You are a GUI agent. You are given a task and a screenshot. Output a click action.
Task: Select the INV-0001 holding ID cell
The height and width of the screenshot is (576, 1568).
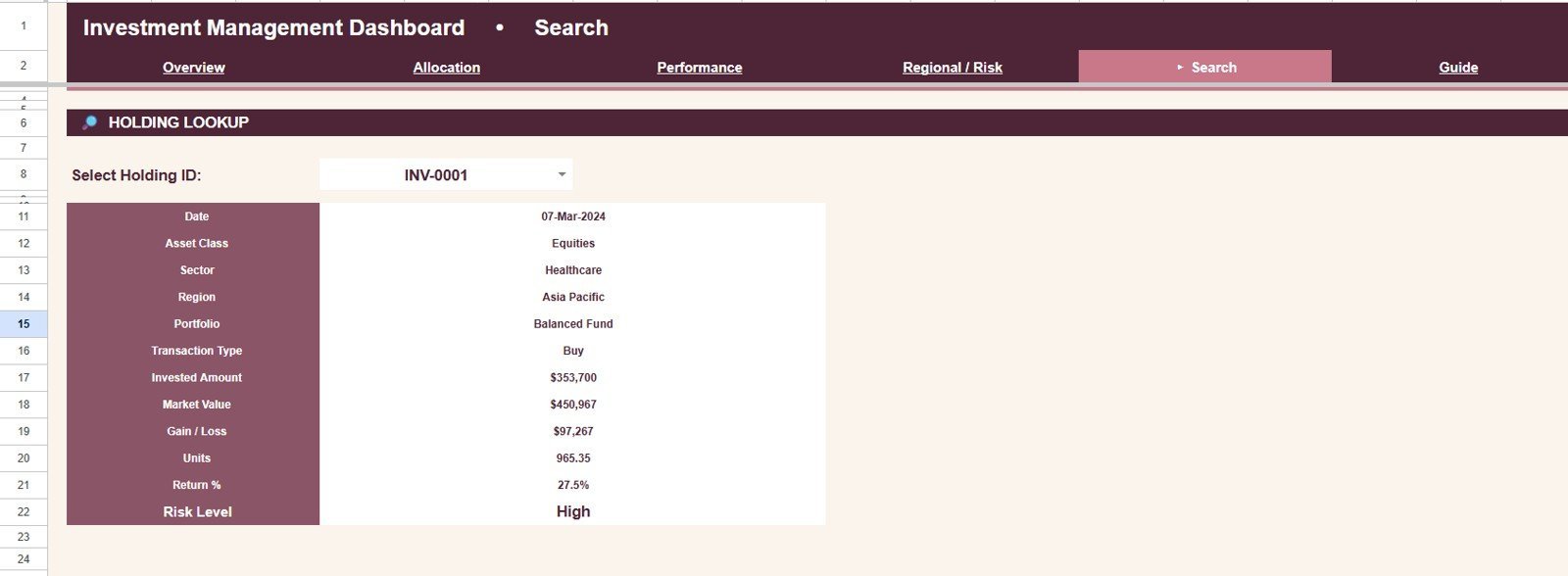tap(446, 174)
